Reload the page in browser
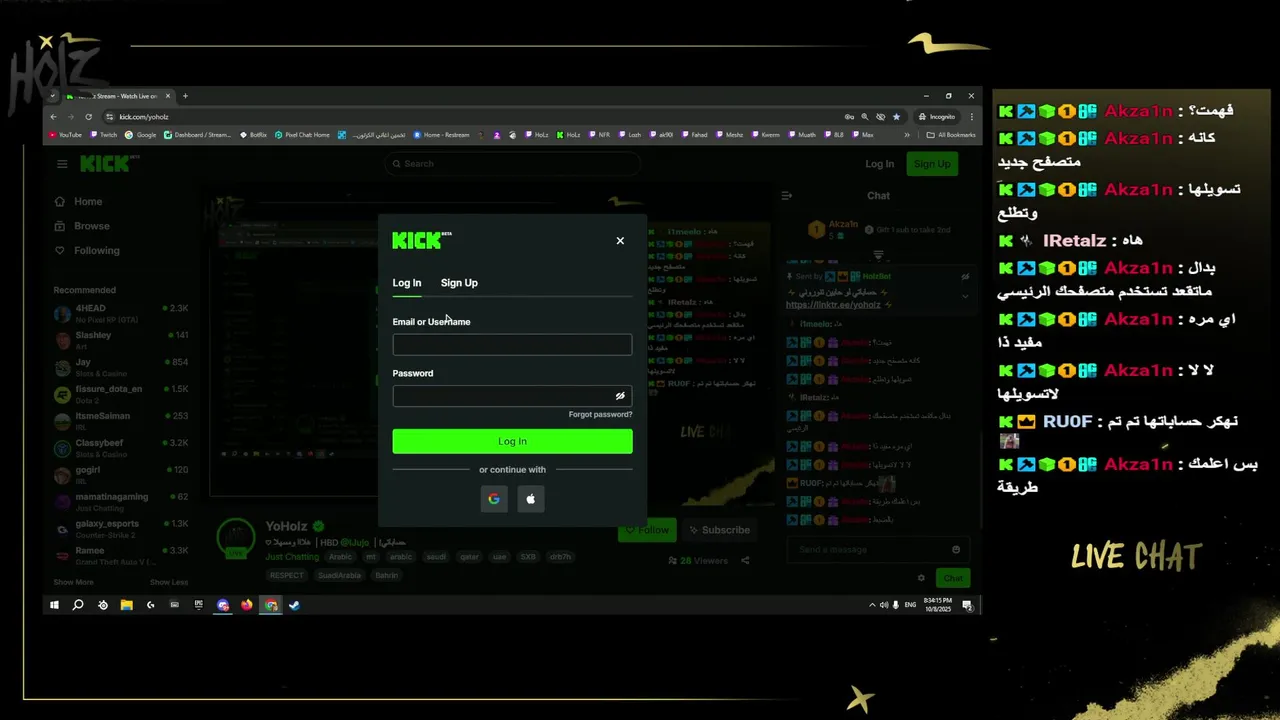This screenshot has width=1280, height=720. point(88,117)
